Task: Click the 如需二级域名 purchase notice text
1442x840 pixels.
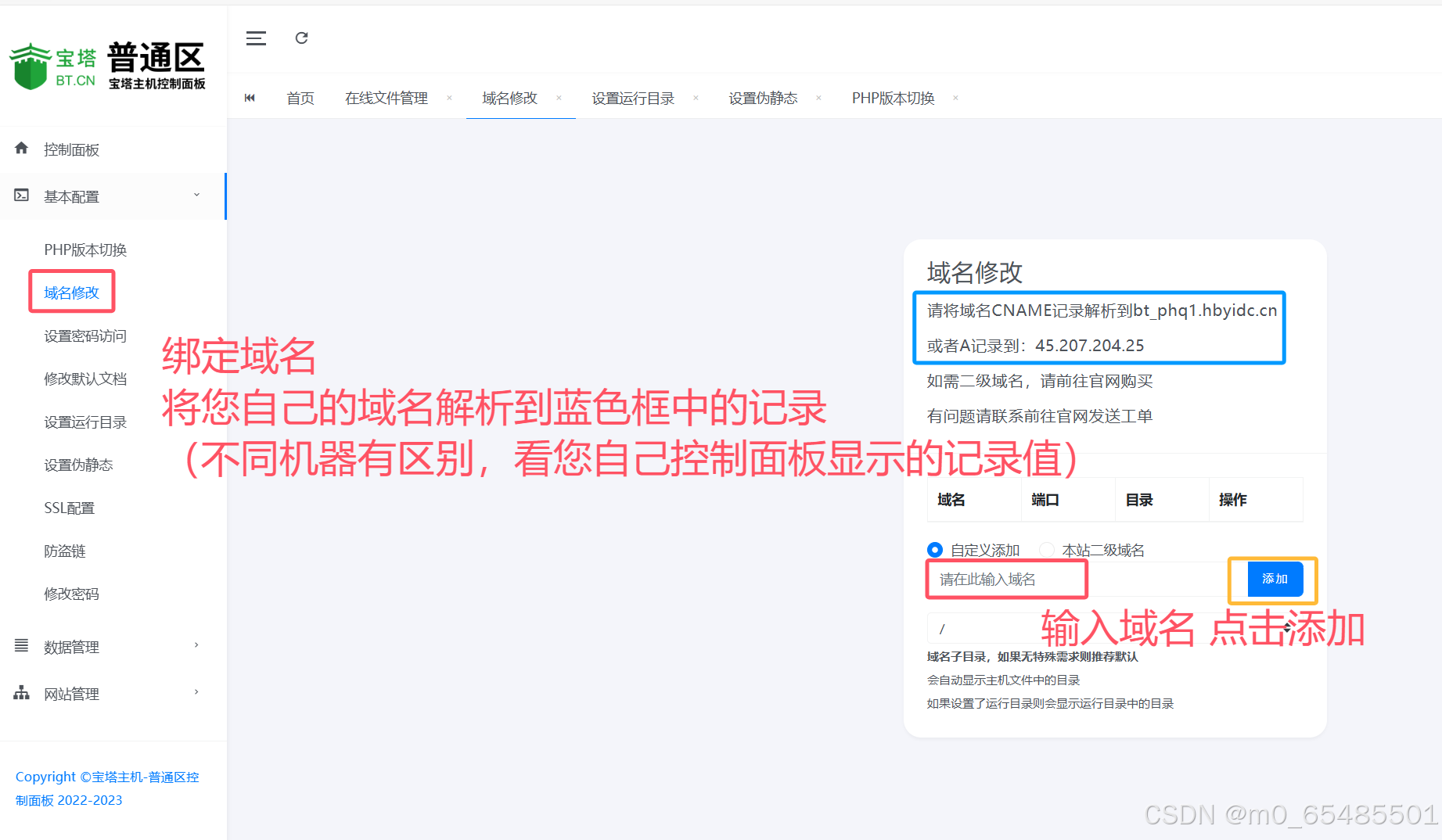Action: [x=1040, y=381]
